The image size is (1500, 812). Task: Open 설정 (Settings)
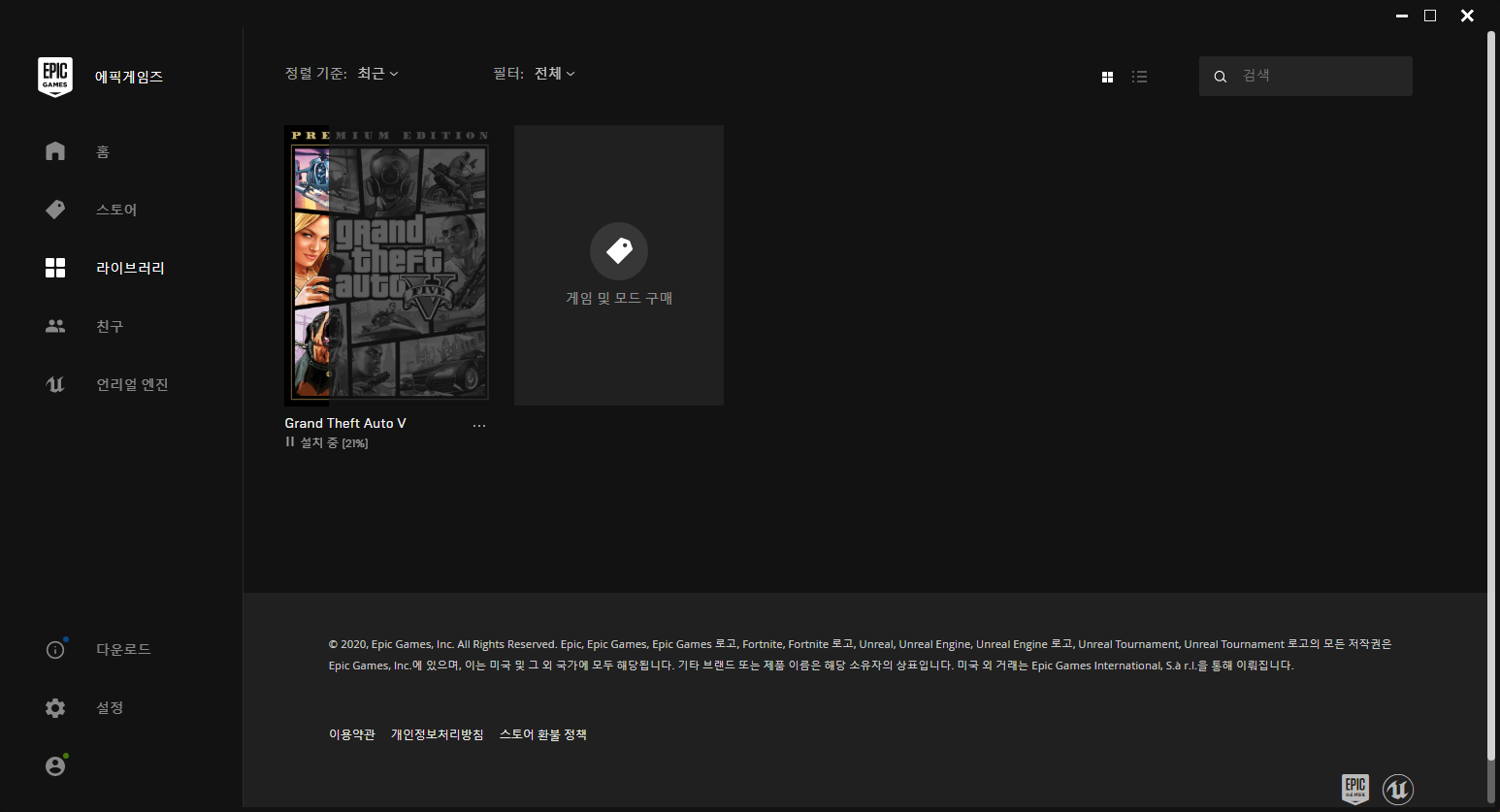pos(110,707)
